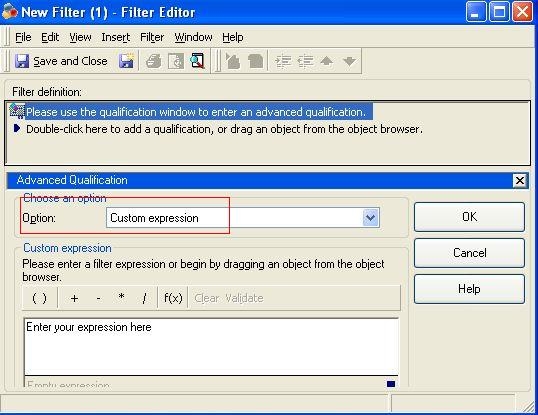Open the Window menu
538x415 pixels.
coord(193,37)
